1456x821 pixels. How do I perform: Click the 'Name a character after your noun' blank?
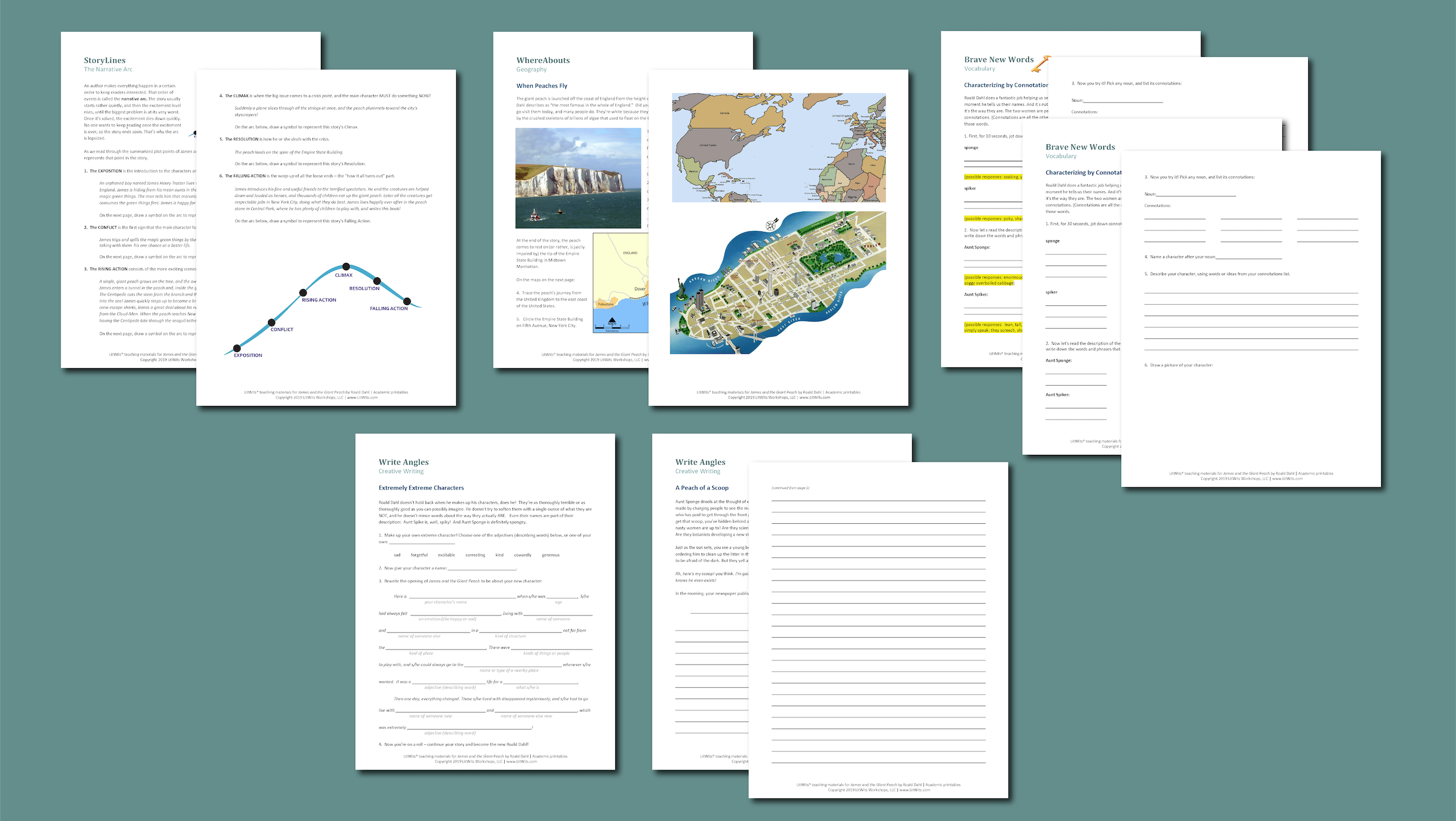(x=1248, y=257)
